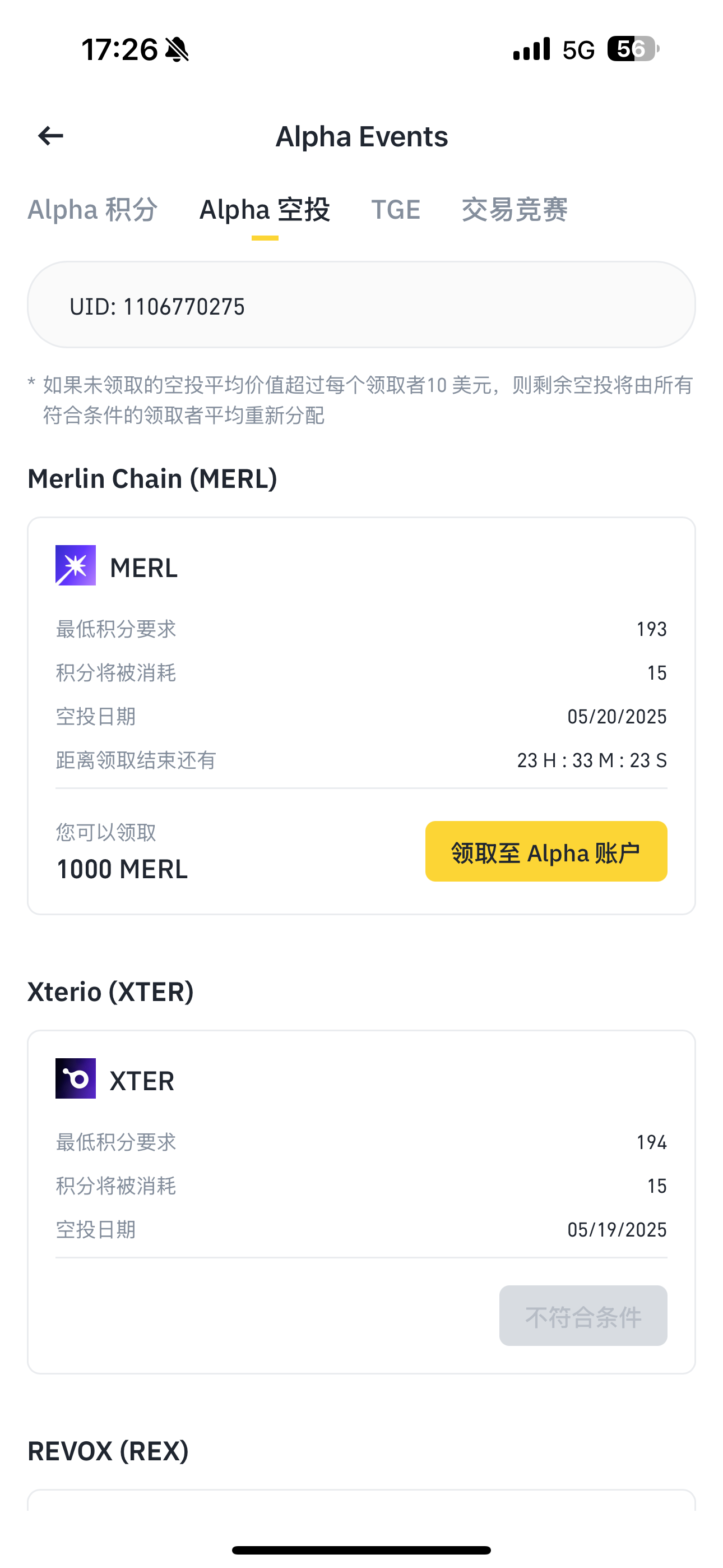Screen dimensions: 723x1568
Task: Claim MERL with 领取至 Alpha 账户 button
Action: point(546,851)
